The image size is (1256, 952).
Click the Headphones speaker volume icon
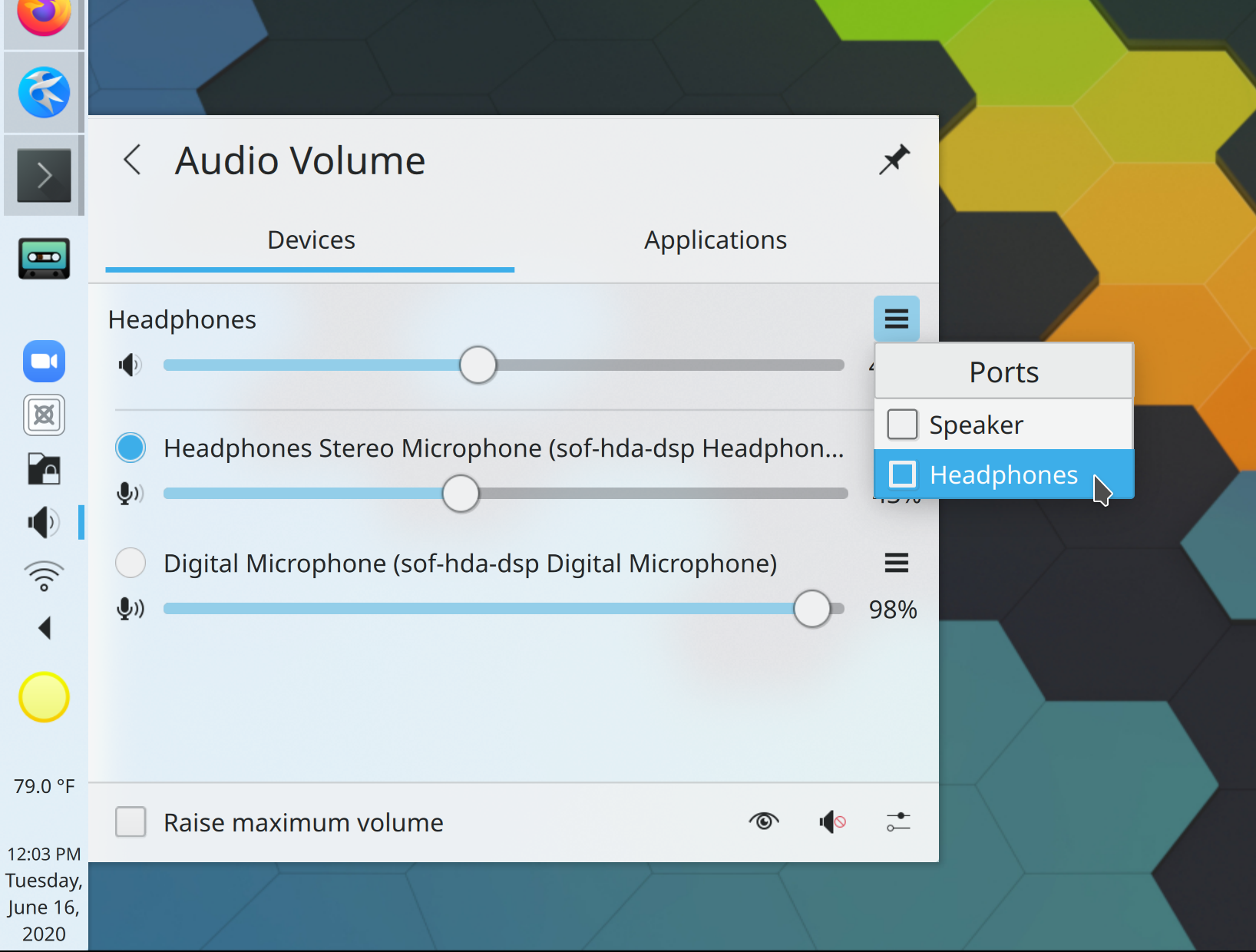pos(130,365)
